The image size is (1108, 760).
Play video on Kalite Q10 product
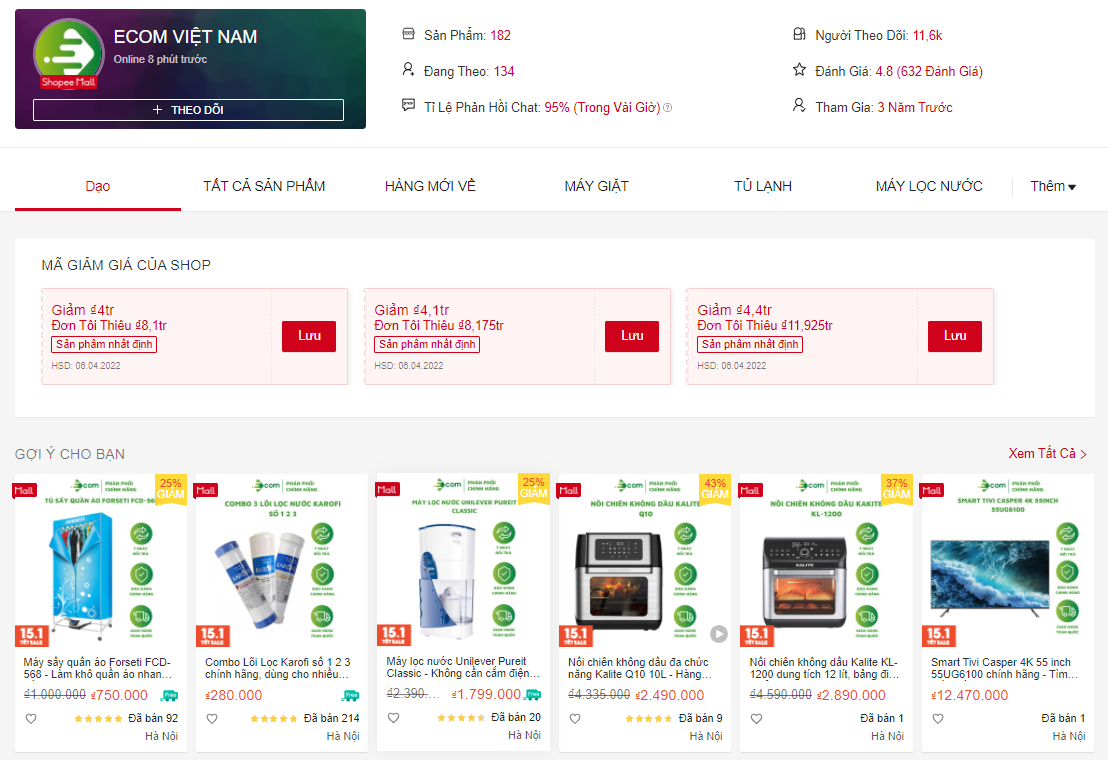pyautogui.click(x=719, y=634)
